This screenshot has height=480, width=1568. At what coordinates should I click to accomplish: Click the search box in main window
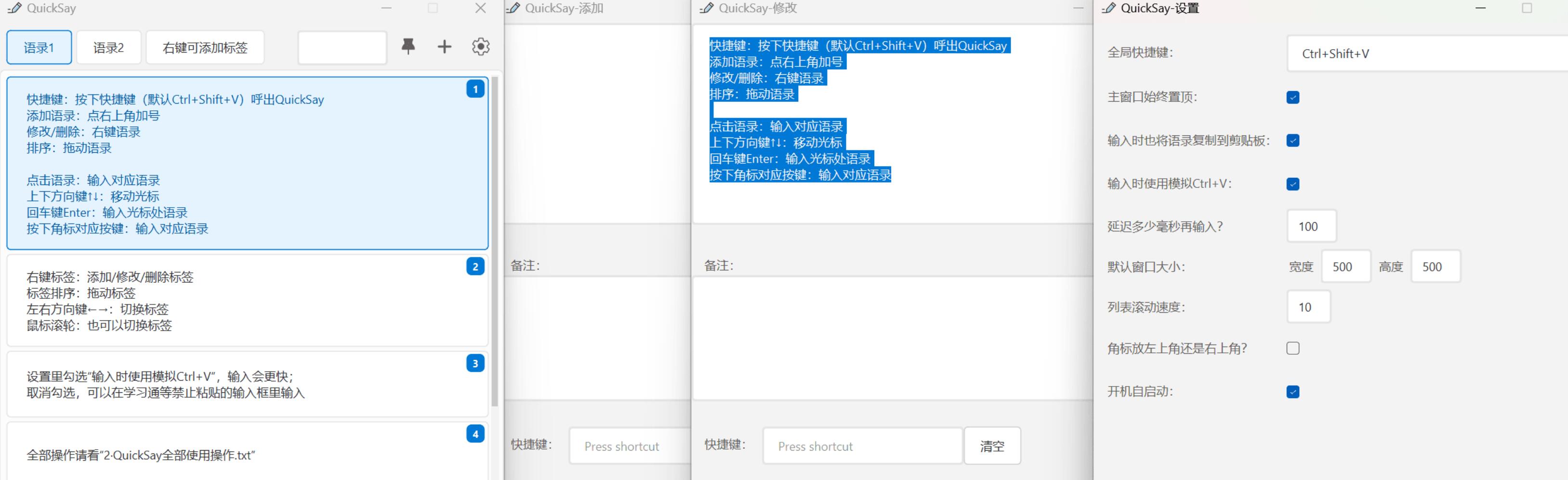coord(342,48)
